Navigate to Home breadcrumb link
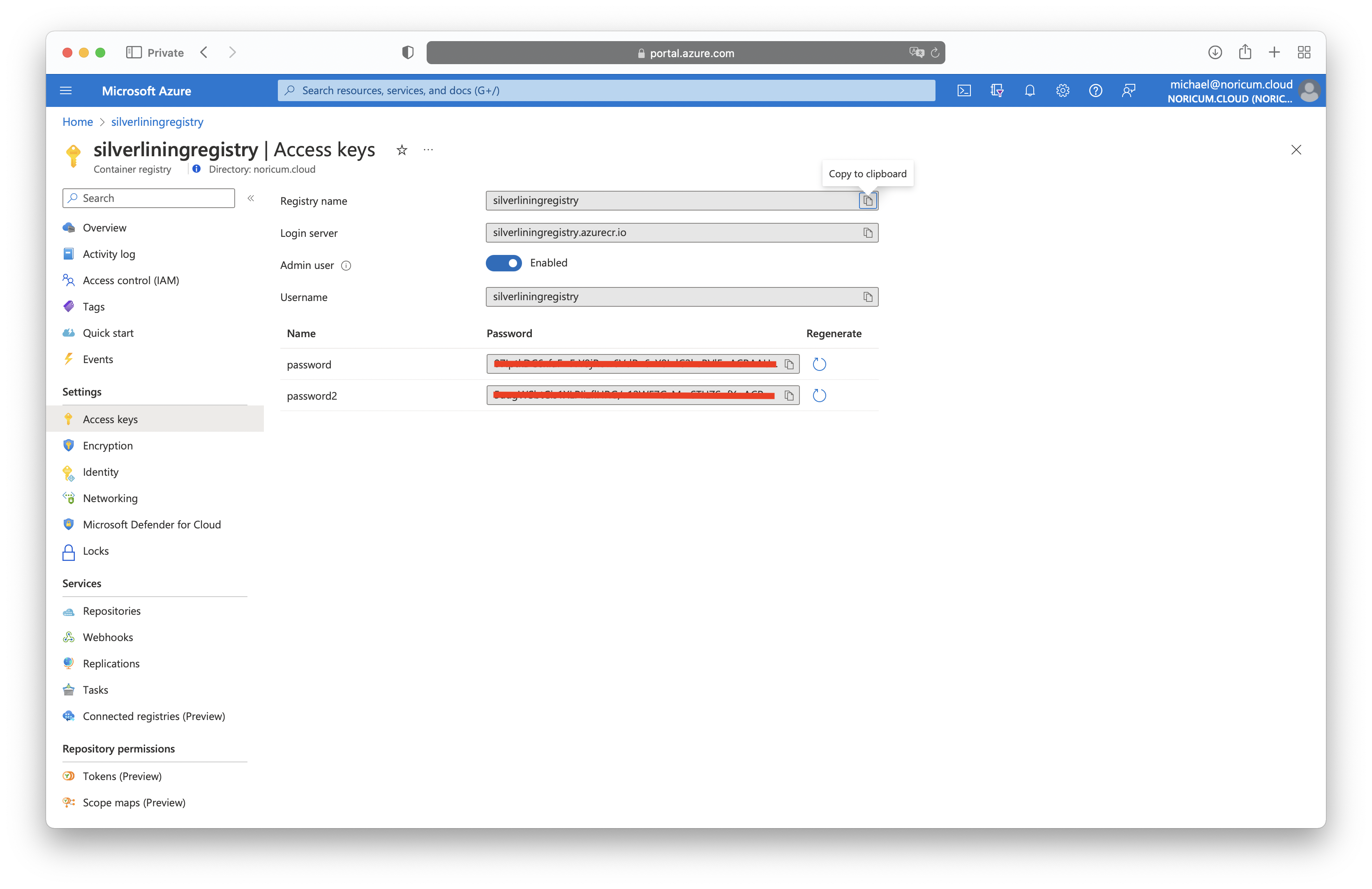Image resolution: width=1372 pixels, height=889 pixels. [x=77, y=122]
